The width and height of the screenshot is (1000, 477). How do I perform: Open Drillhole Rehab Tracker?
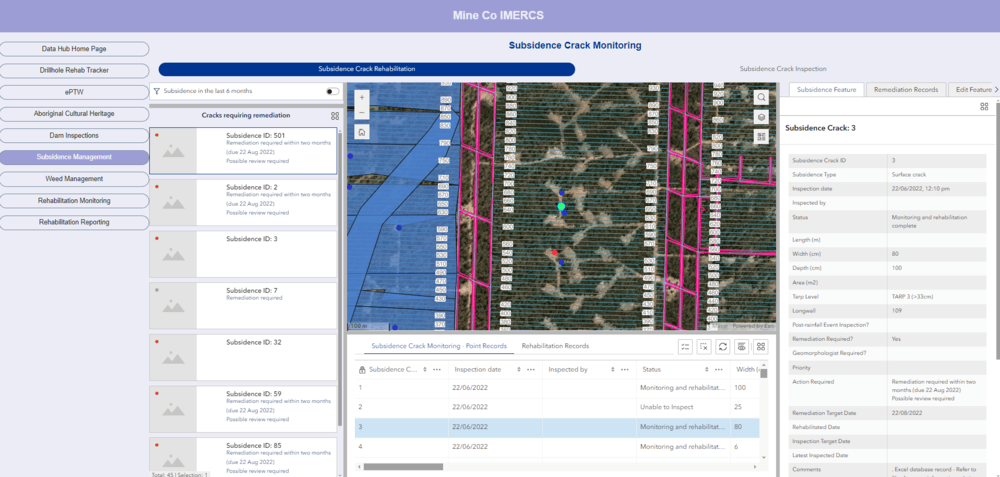coord(74,70)
